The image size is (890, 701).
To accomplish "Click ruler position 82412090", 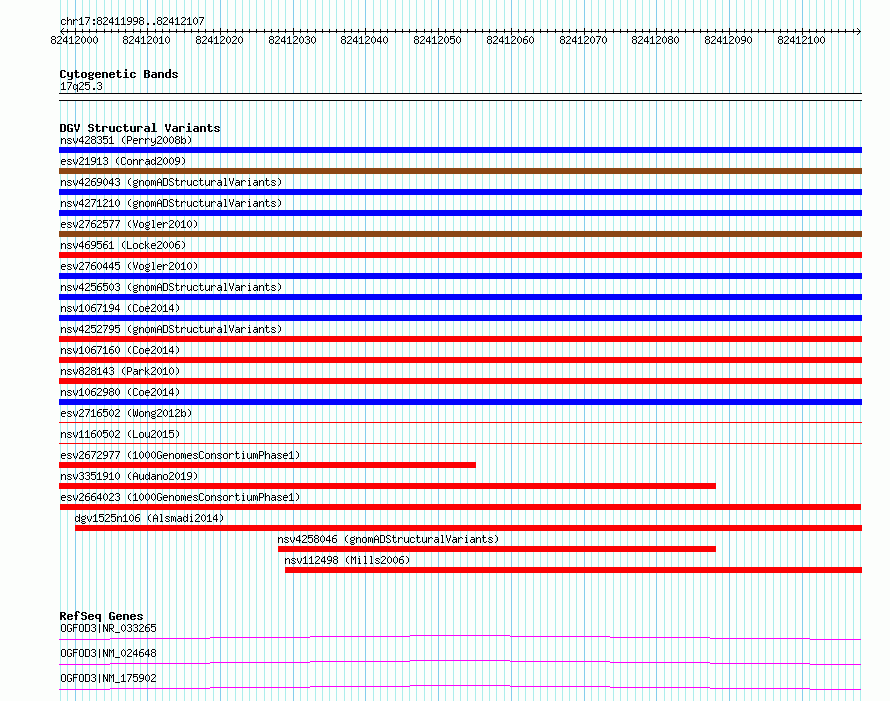I will 728,40.
